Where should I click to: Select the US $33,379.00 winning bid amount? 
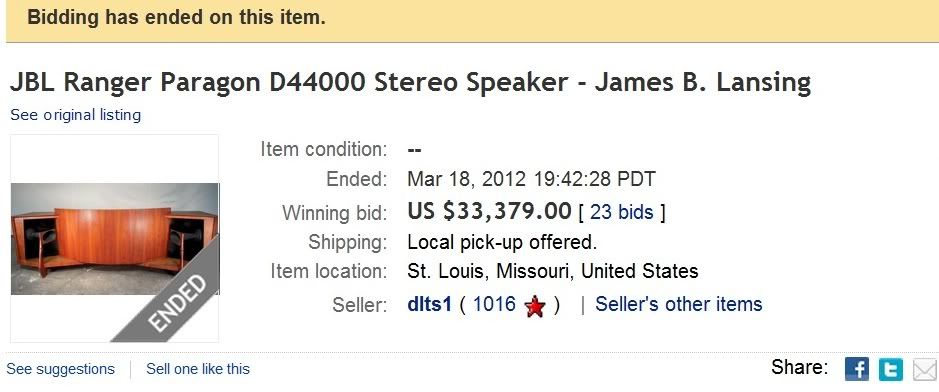[489, 211]
